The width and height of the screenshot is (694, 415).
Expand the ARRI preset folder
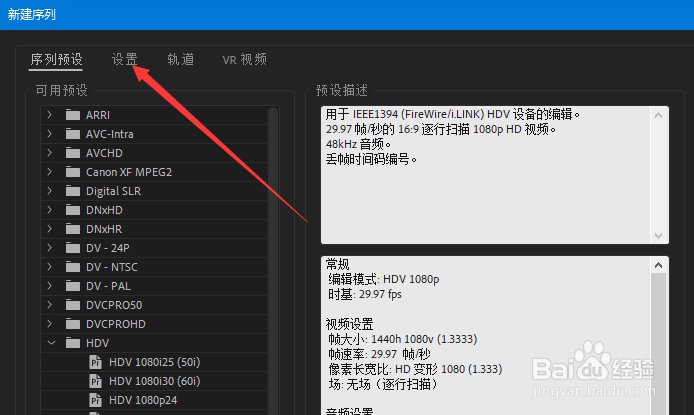(50, 115)
